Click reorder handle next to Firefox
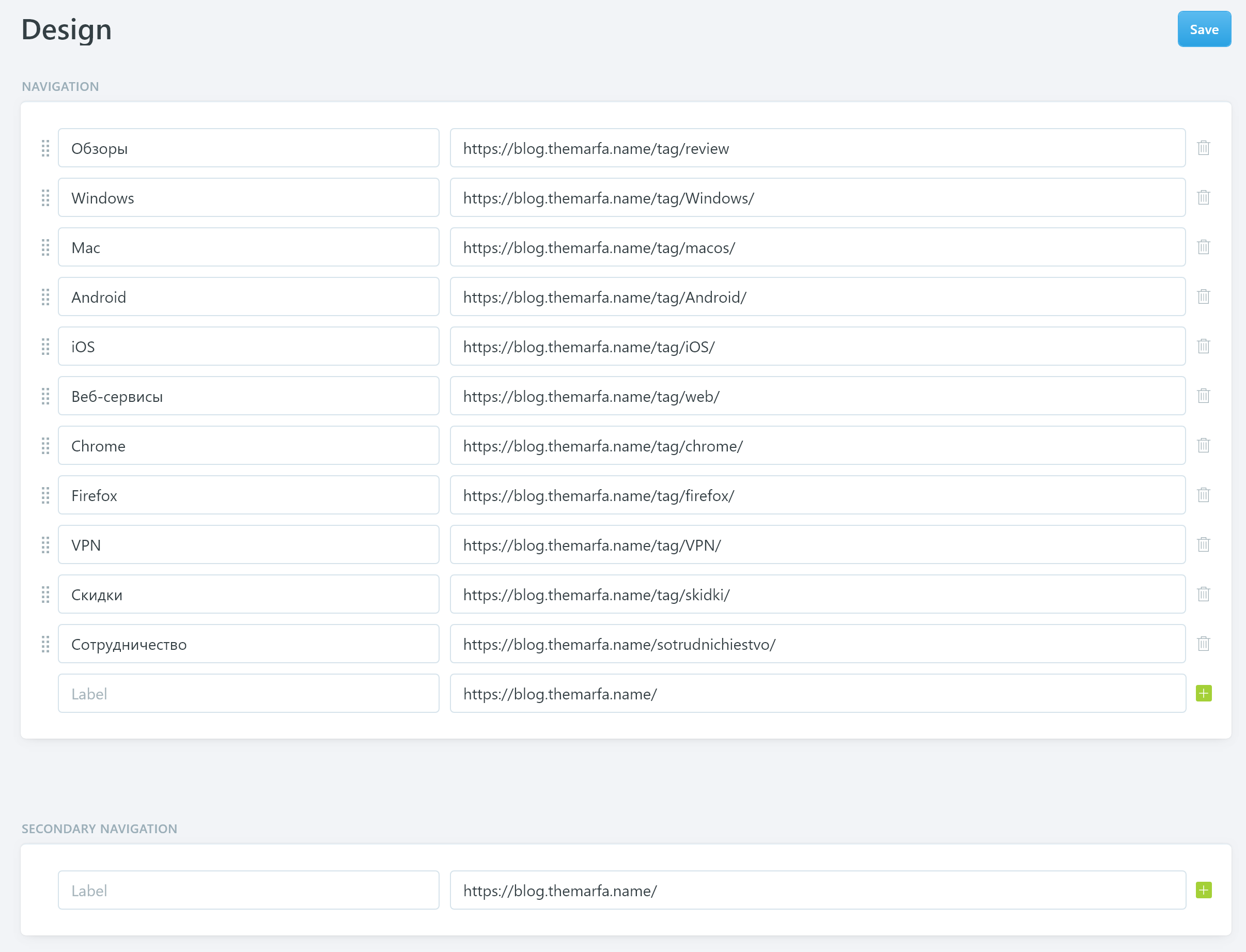The height and width of the screenshot is (952, 1246). pyautogui.click(x=45, y=495)
